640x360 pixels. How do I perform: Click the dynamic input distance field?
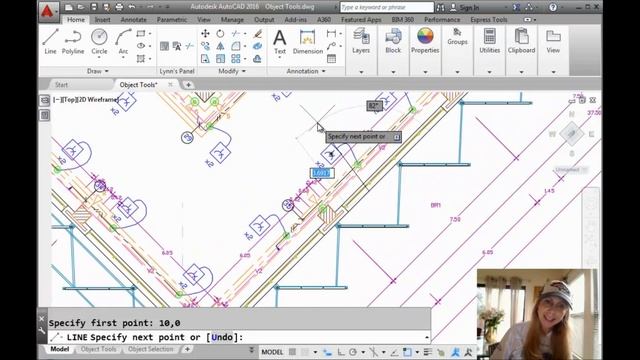click(322, 173)
